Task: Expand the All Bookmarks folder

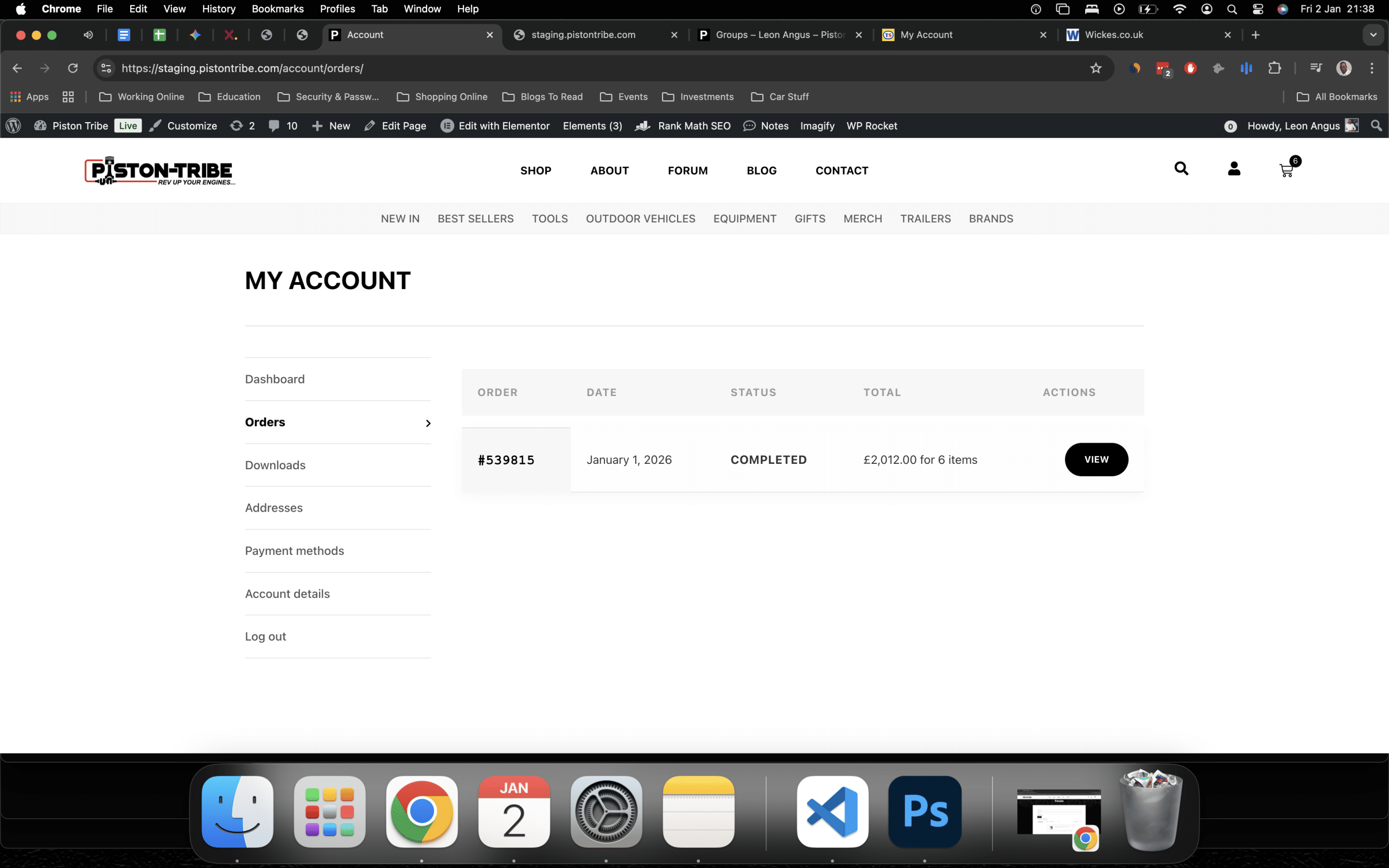Action: 1336,97
